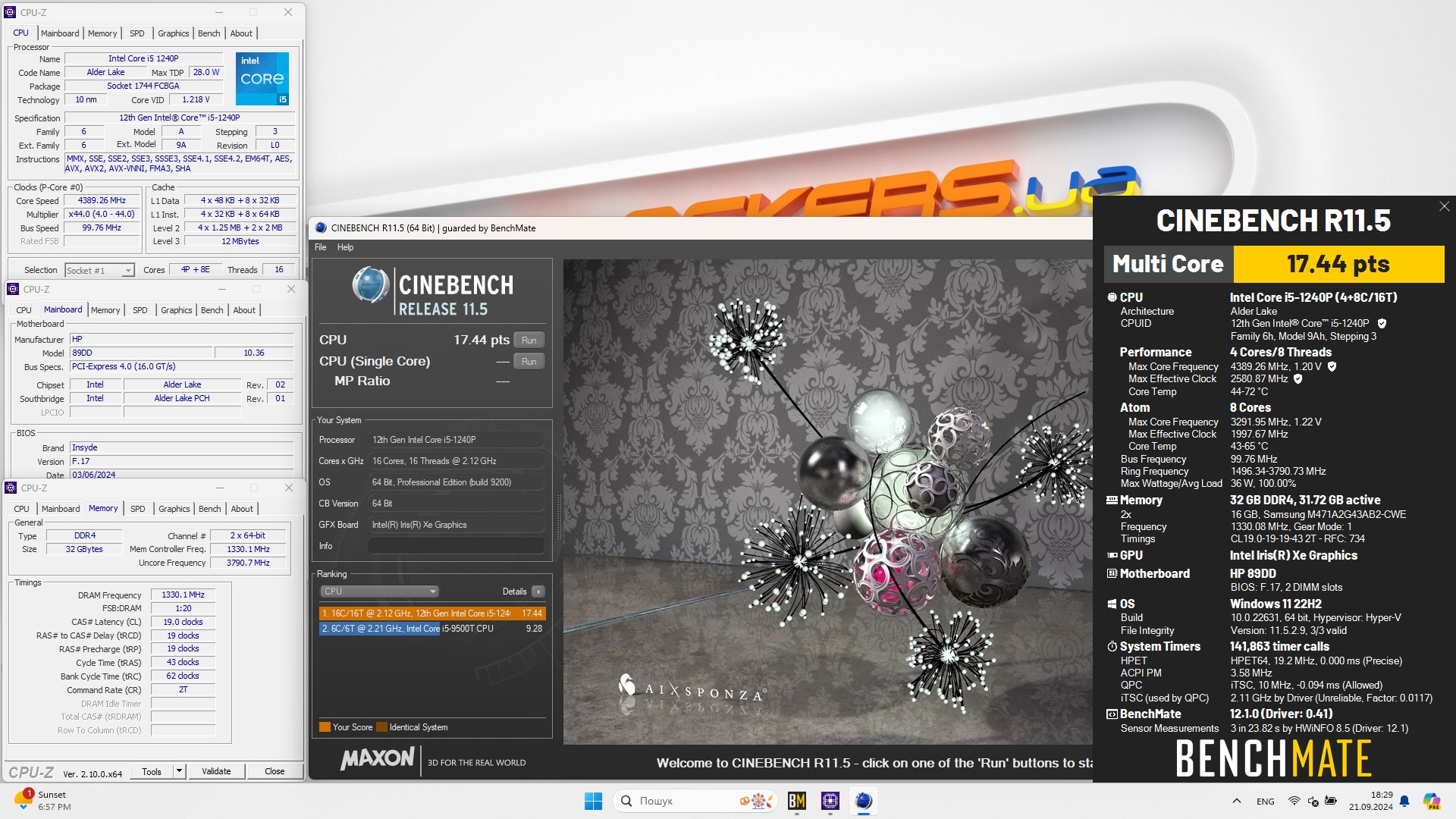Viewport: 1456px width, 819px height.
Task: Click the Memory section icon in BenchMate
Action: (1112, 500)
